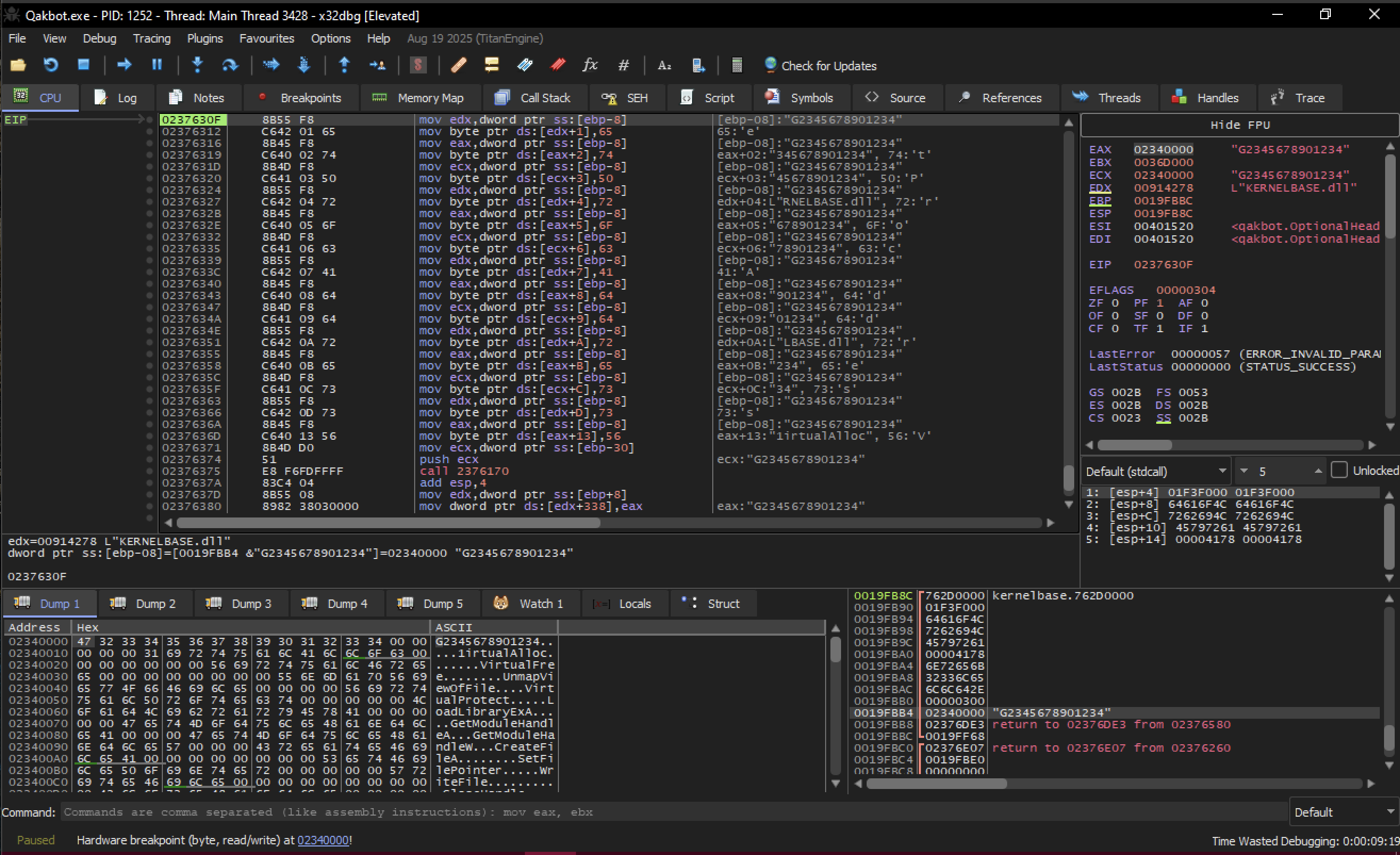Open the Default command type dropdown
The width and height of the screenshot is (1400, 855).
[1344, 812]
